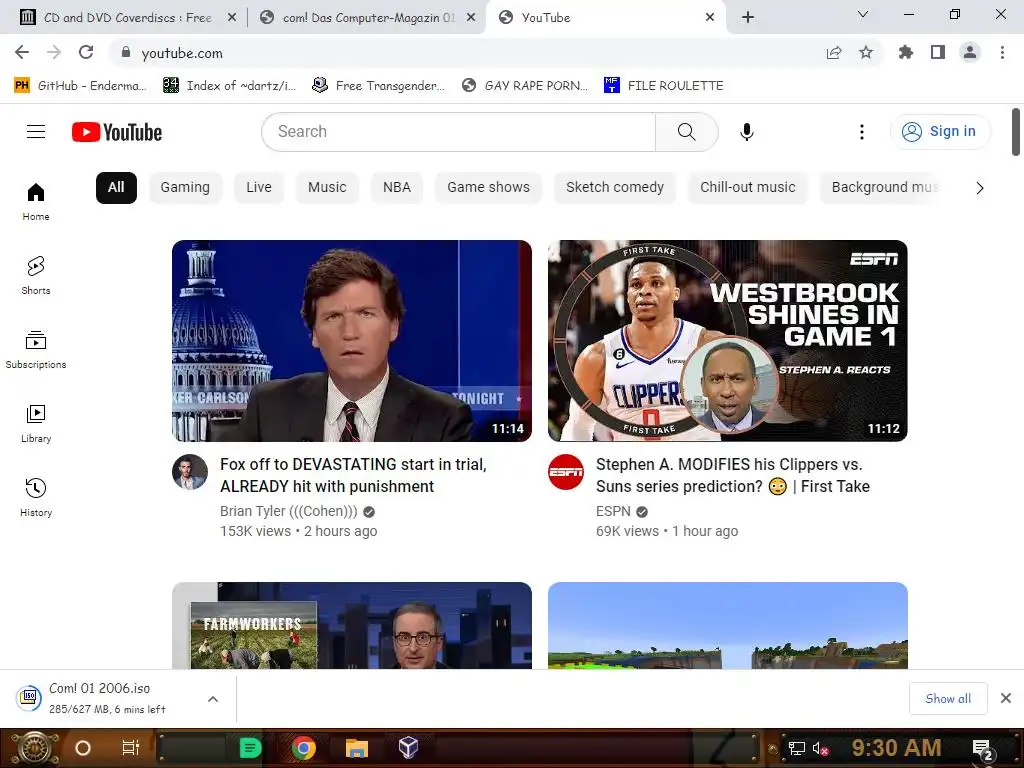Image resolution: width=1024 pixels, height=768 pixels.
Task: Click ESPN channel avatar
Action: tap(566, 472)
